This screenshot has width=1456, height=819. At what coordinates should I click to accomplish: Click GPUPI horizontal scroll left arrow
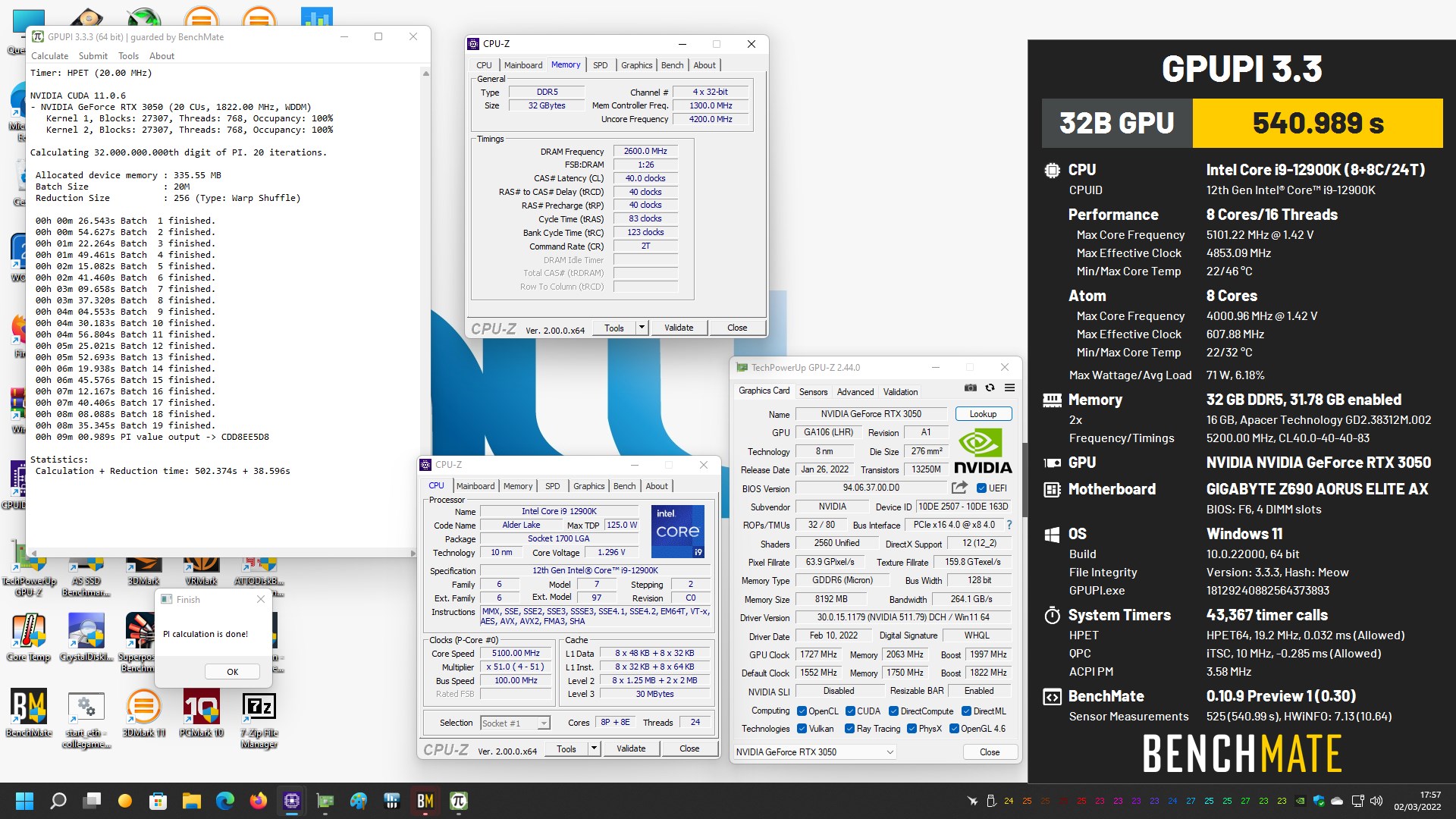[x=33, y=554]
